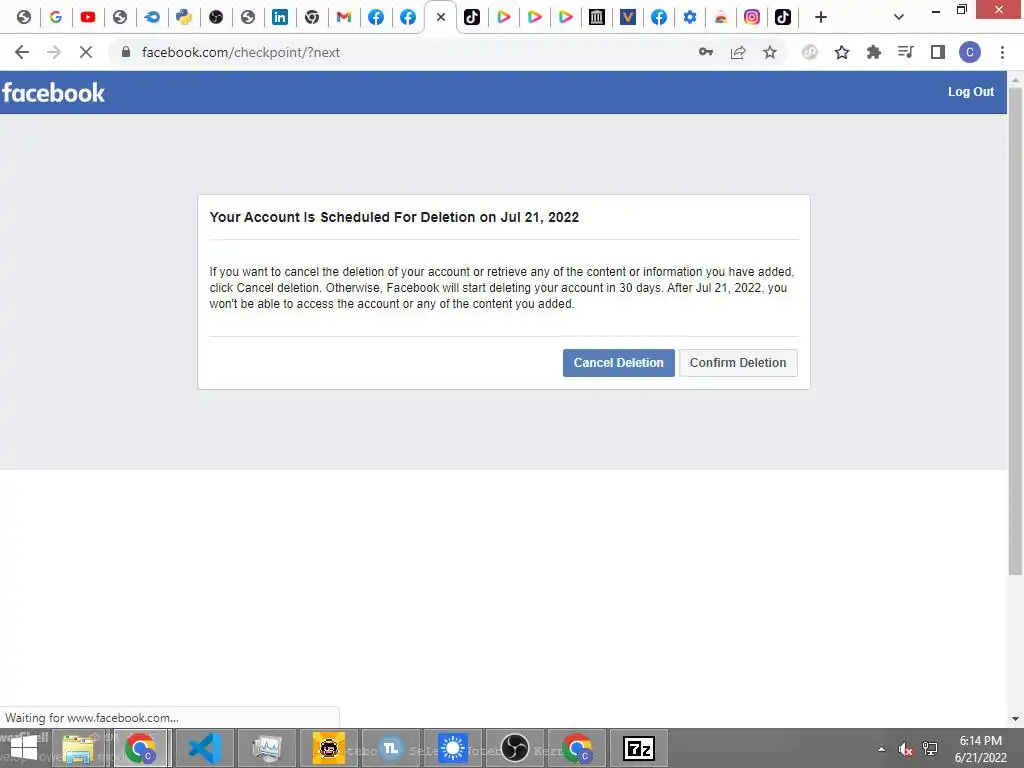Switch to the LinkedIn tab
This screenshot has width=1024, height=768.
tap(280, 17)
